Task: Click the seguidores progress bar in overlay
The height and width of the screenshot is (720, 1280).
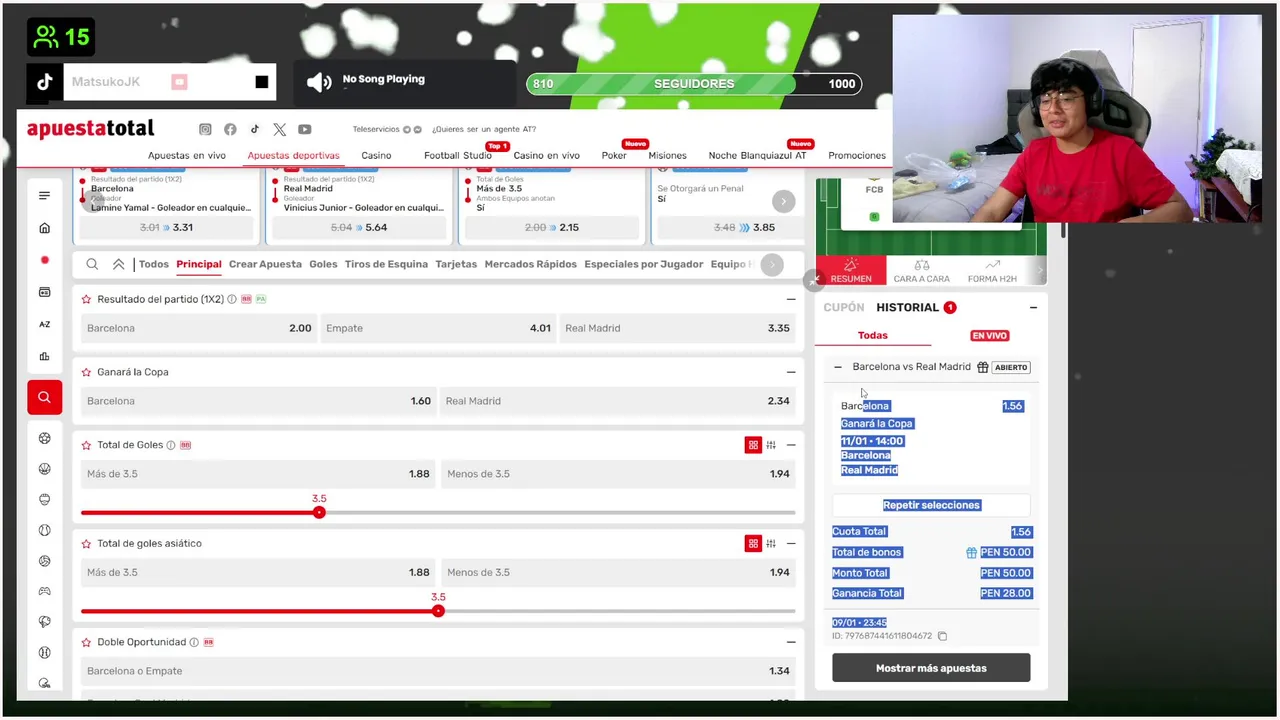Action: click(x=694, y=84)
